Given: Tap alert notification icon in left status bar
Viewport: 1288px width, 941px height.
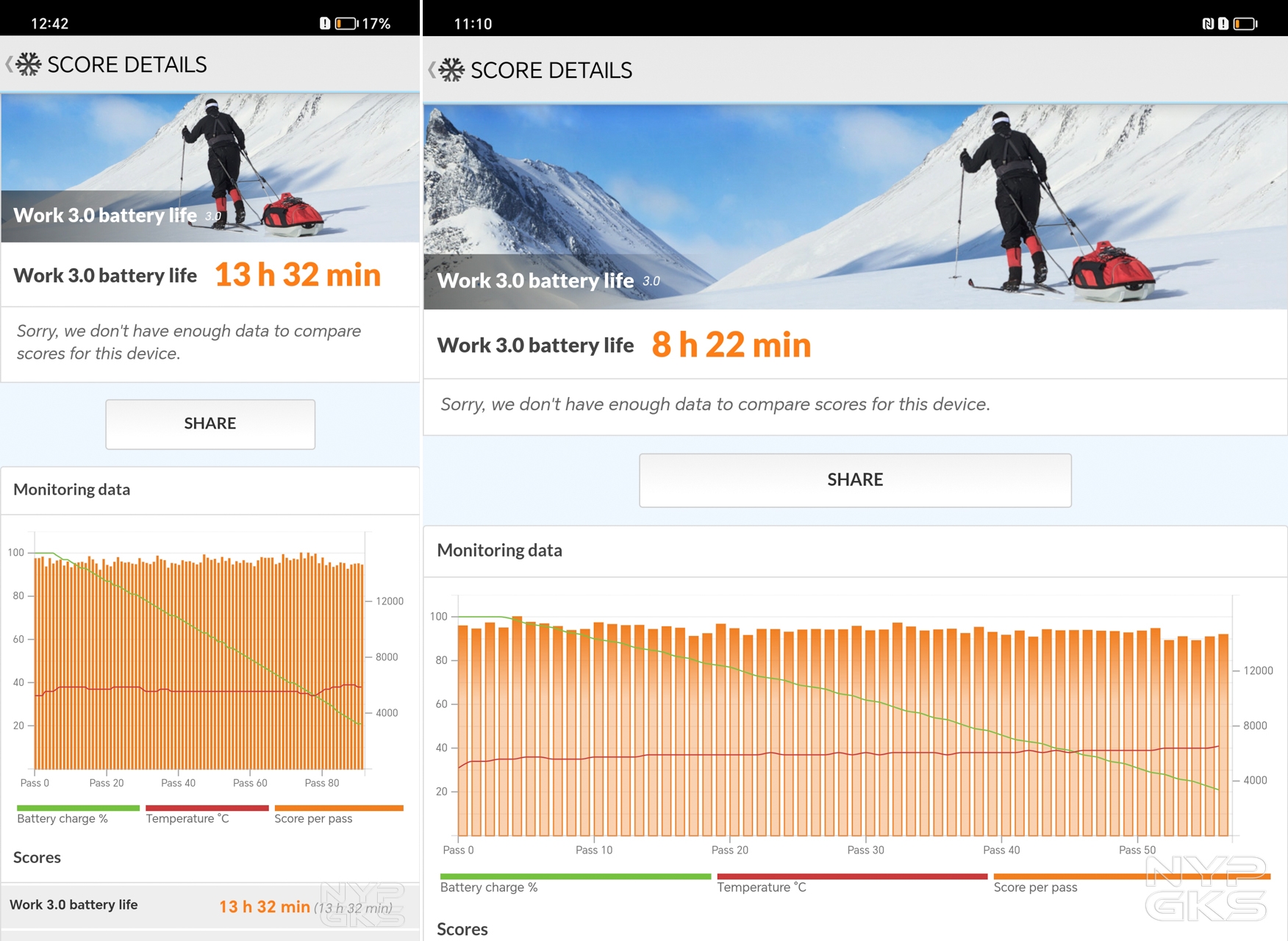Looking at the screenshot, I should coord(325,24).
